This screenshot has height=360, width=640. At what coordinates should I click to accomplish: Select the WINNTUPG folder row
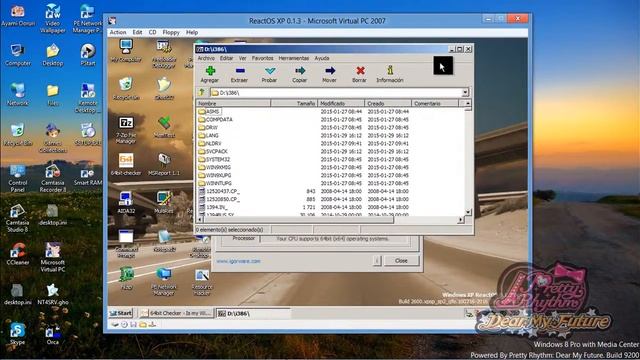[x=331, y=183]
